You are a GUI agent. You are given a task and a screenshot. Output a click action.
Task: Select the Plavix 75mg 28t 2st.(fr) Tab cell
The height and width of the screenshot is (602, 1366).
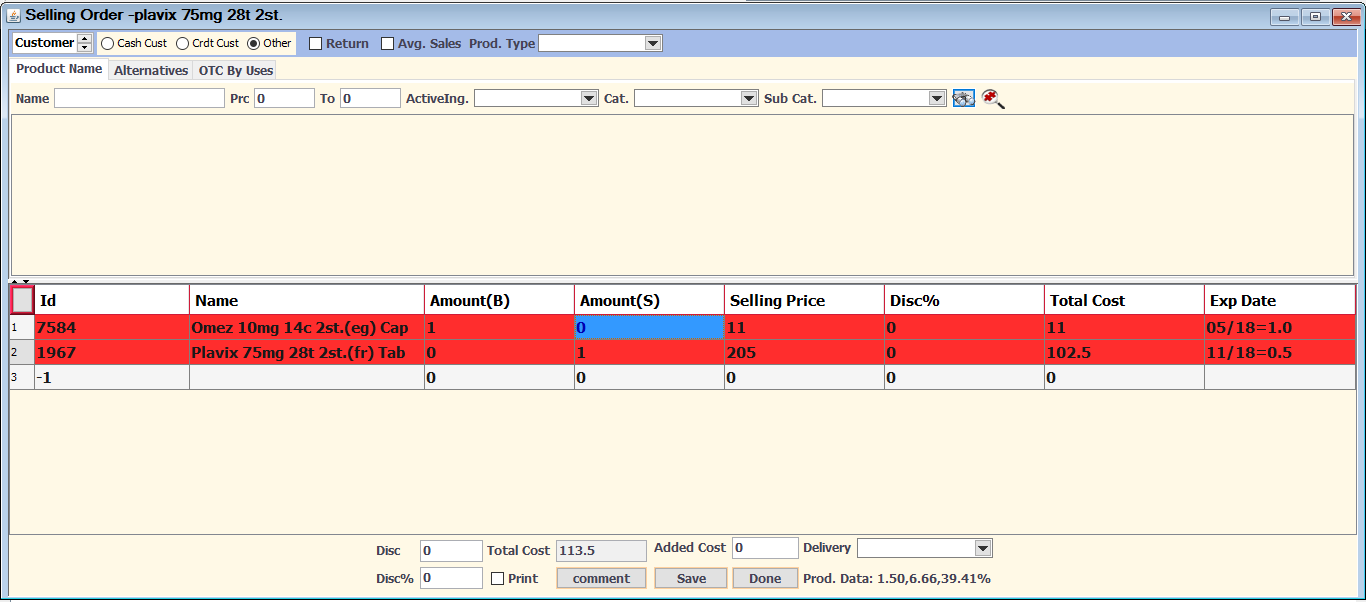point(307,352)
